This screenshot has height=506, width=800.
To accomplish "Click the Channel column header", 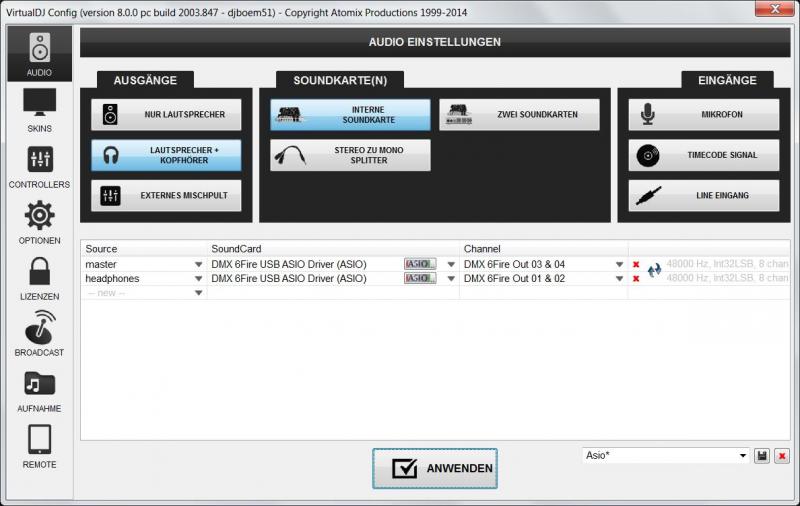I will 482,249.
